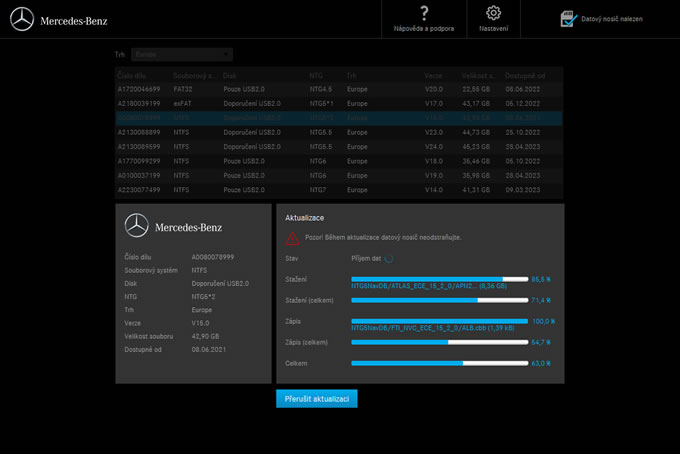The image size is (680, 454).
Task: Click the 71,4 % percentage value
Action: (x=541, y=300)
